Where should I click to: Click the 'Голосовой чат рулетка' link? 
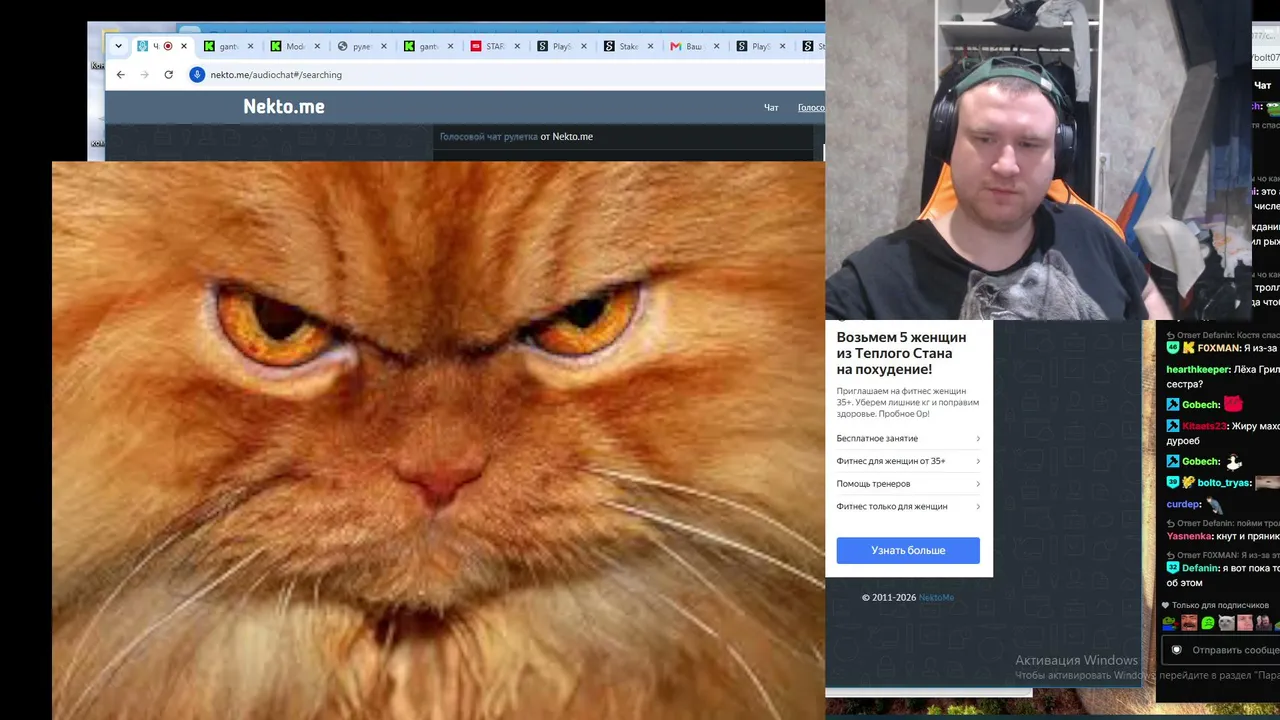coord(488,137)
